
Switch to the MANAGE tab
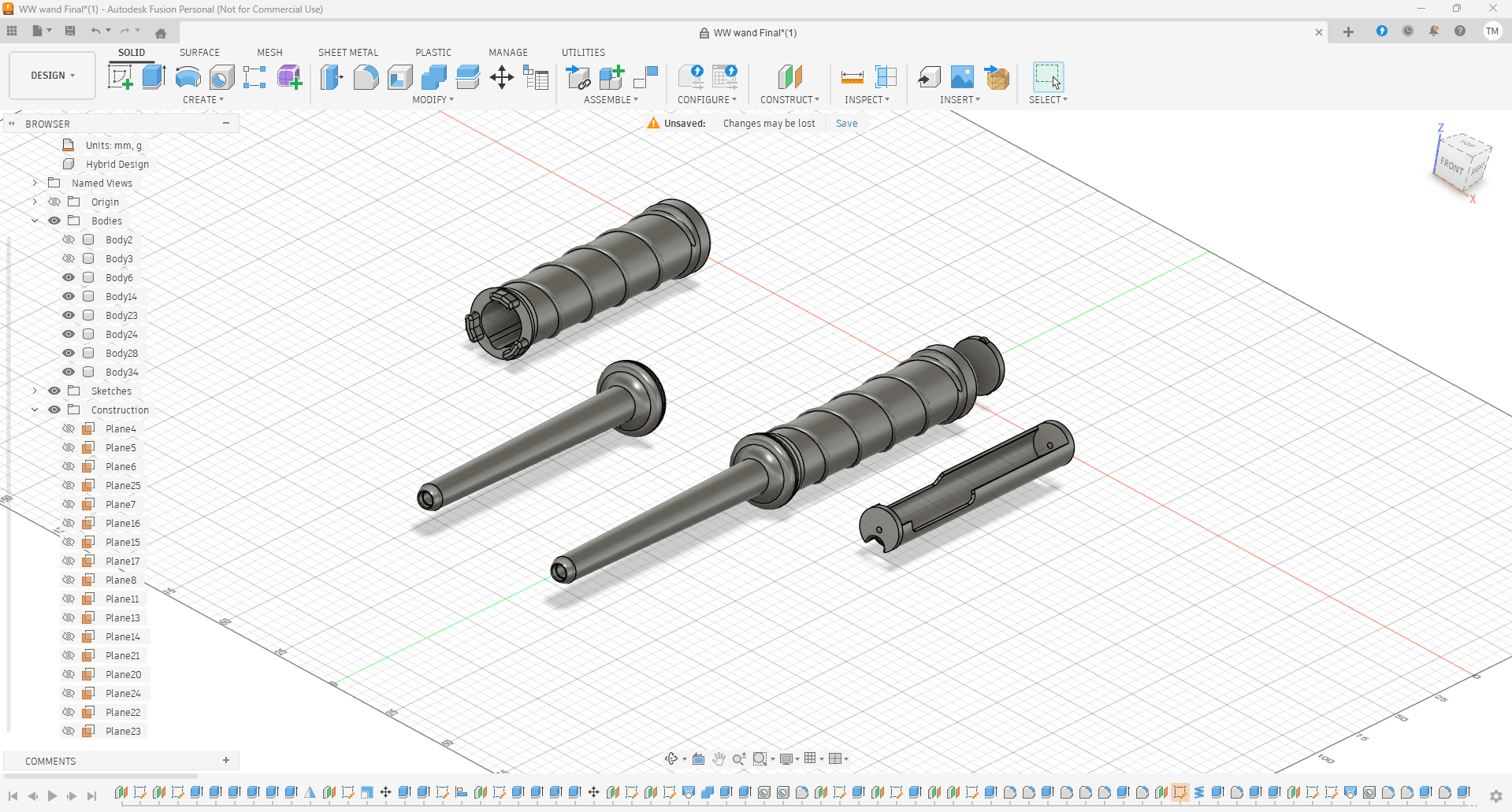pyautogui.click(x=508, y=53)
